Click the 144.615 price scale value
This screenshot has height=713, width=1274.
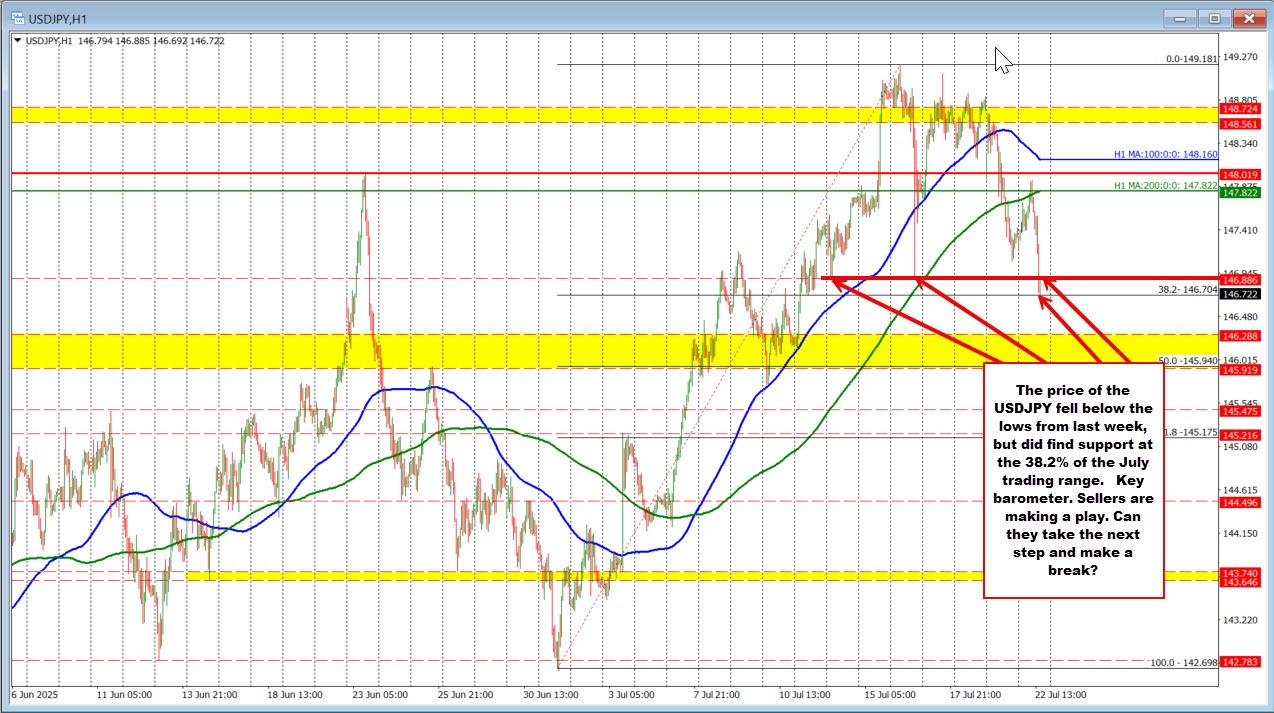(1240, 490)
